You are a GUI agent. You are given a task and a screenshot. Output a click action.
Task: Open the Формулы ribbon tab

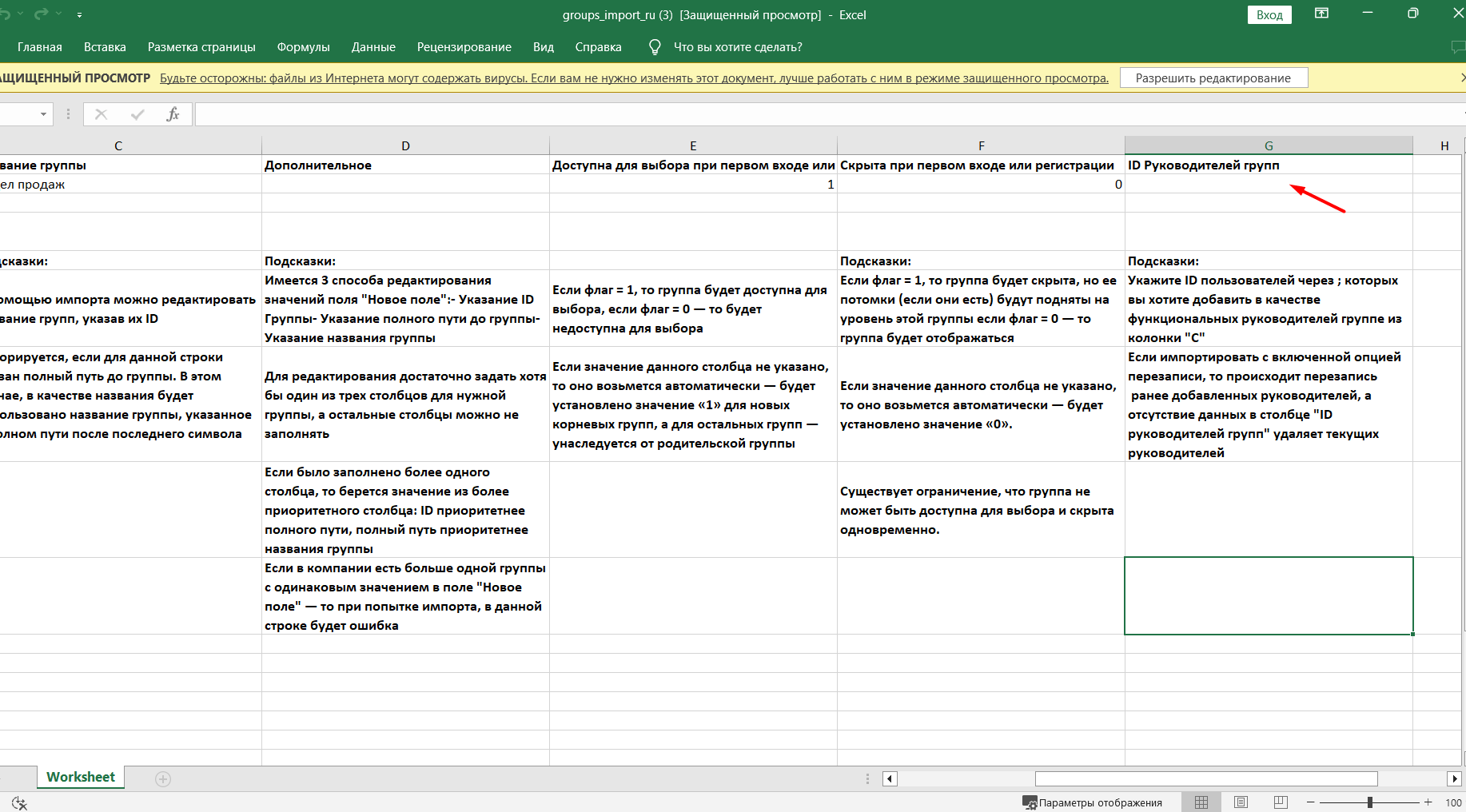pos(303,47)
